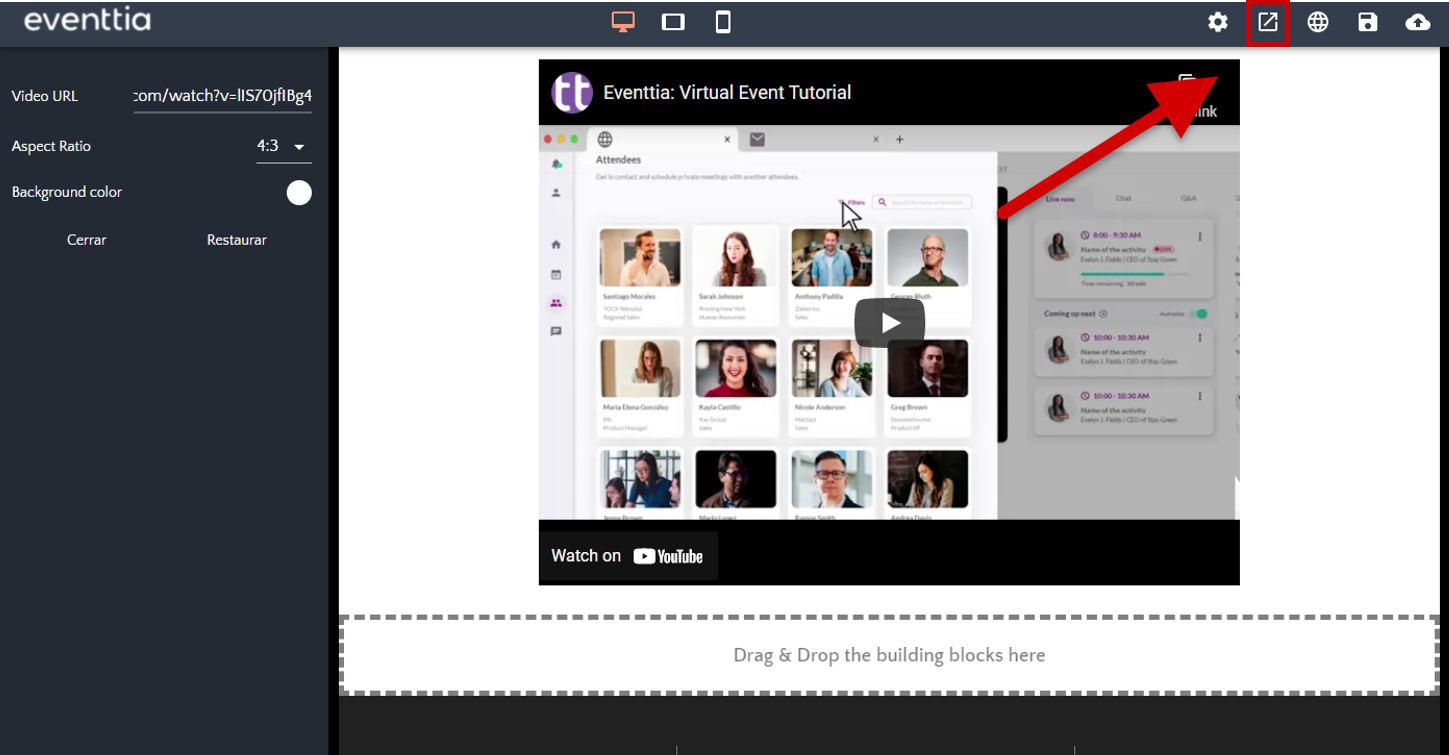Switch to tablet preview mode

(x=673, y=22)
